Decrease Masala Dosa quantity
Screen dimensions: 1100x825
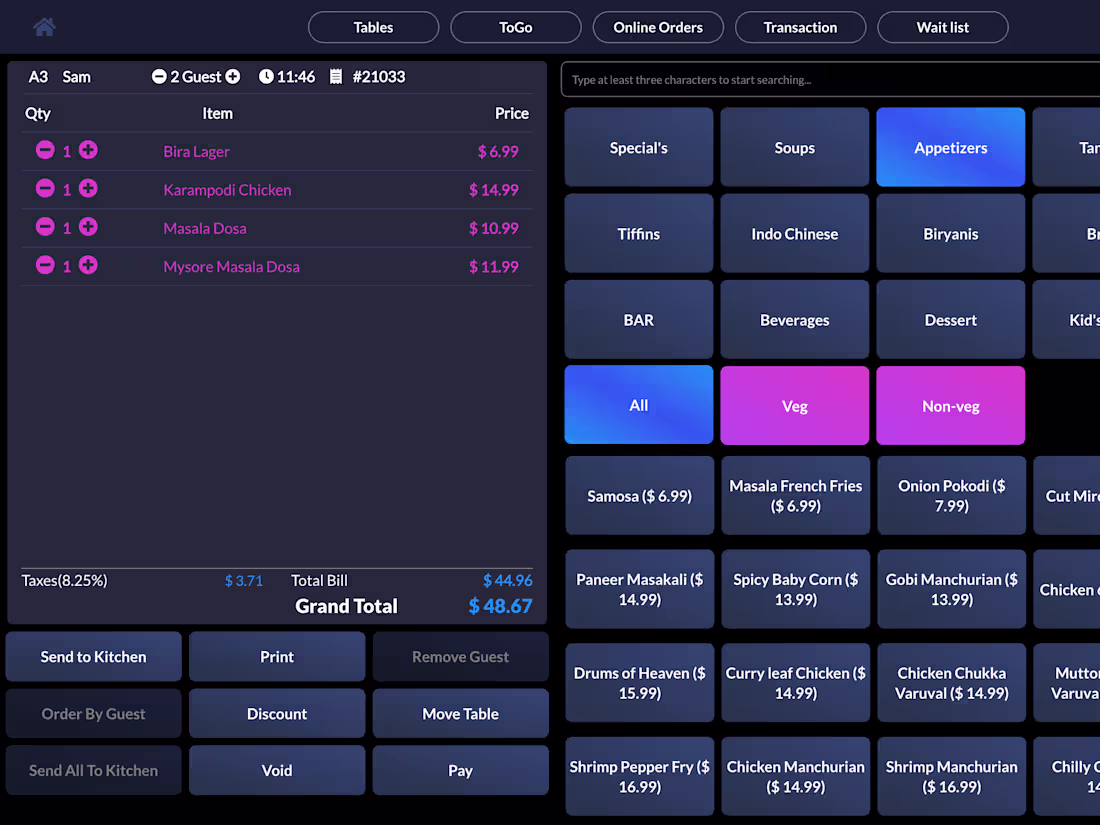tap(45, 227)
